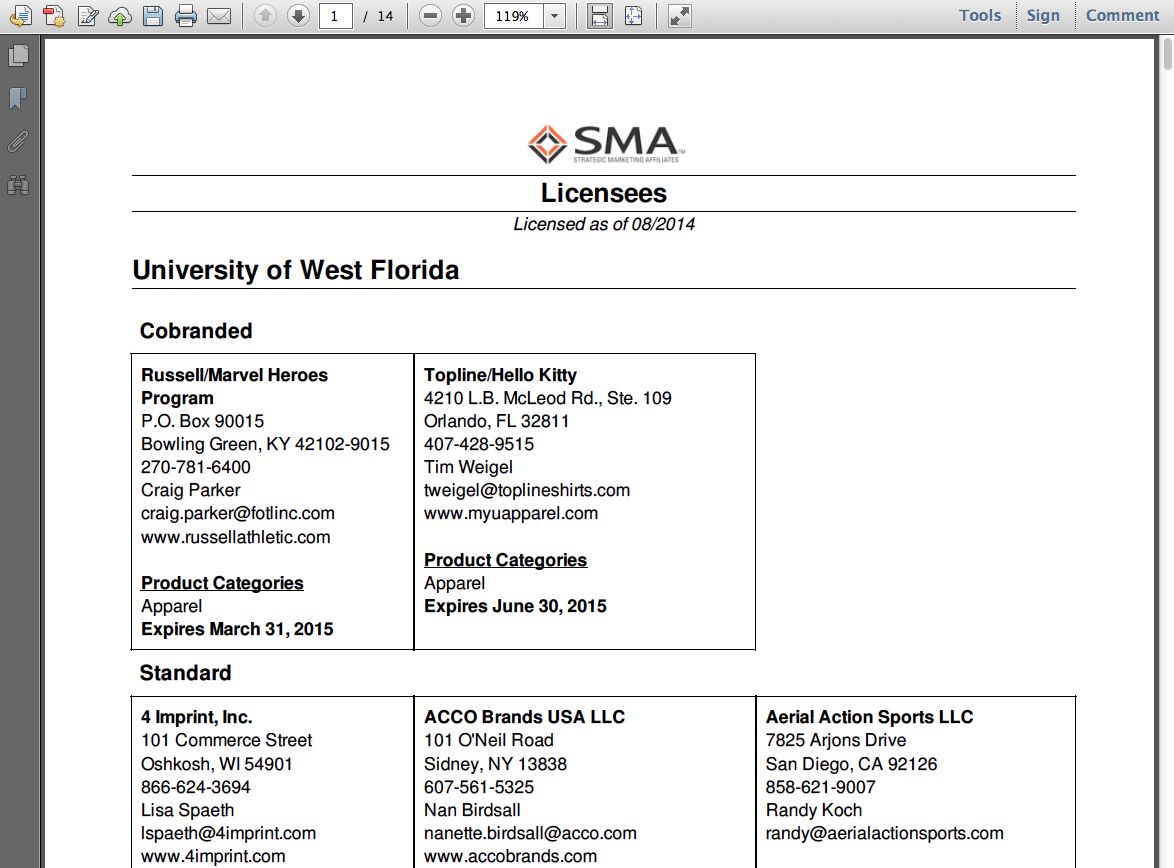Viewport: 1174px width, 868px height.
Task: Show the bookmarks panel
Action: [x=19, y=98]
